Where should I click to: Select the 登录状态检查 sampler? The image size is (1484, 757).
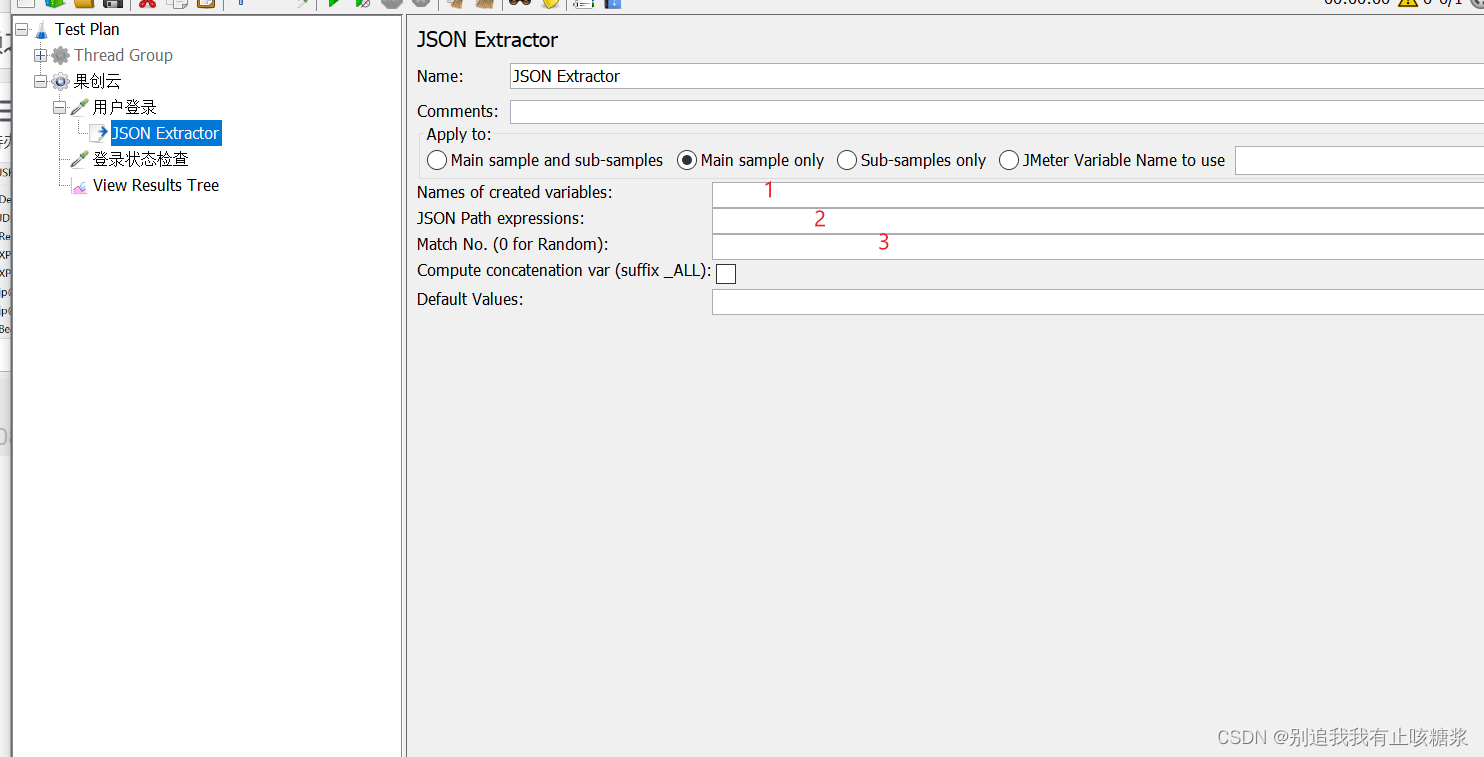pyautogui.click(x=140, y=159)
